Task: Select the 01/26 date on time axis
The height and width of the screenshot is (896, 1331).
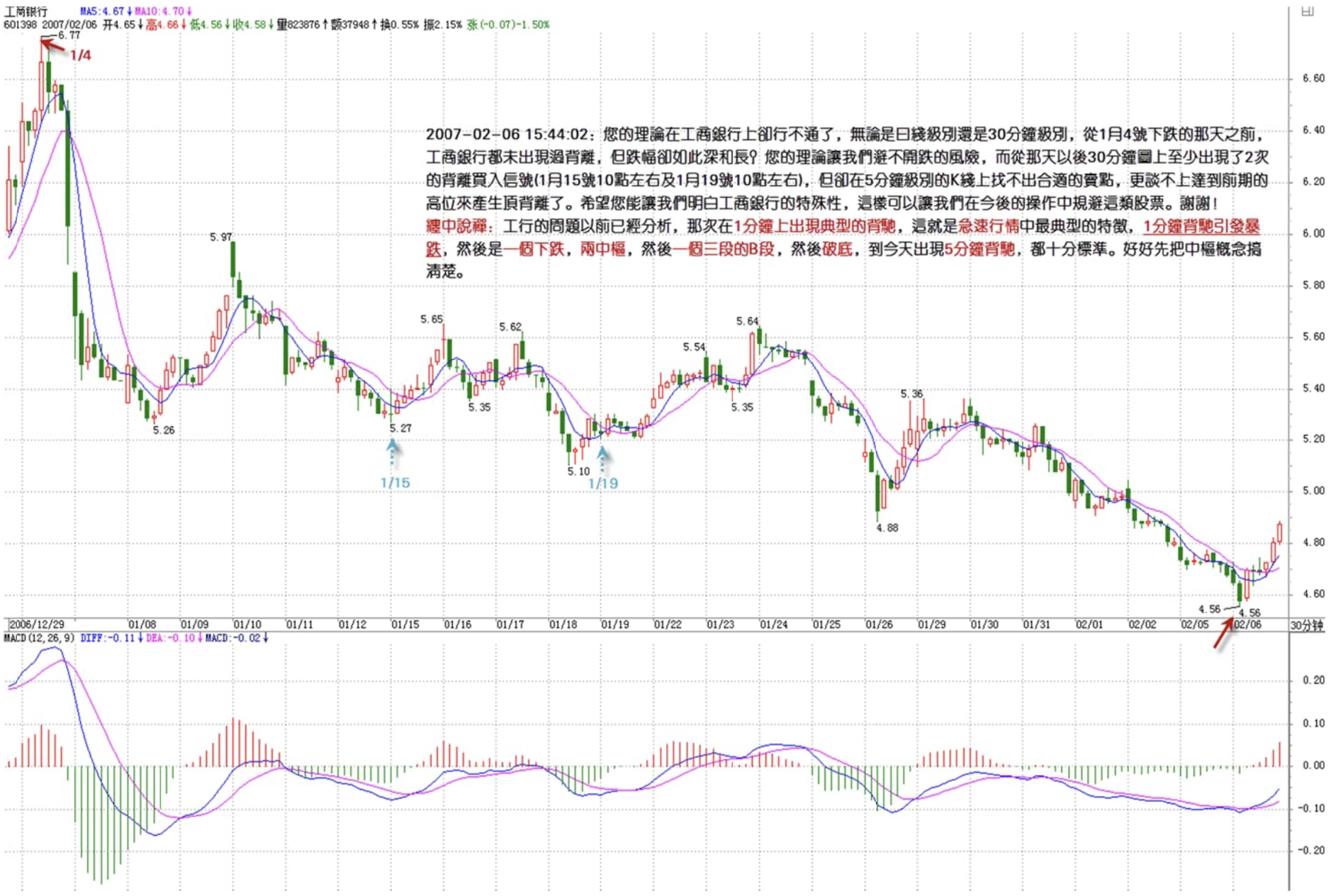Action: tap(879, 625)
